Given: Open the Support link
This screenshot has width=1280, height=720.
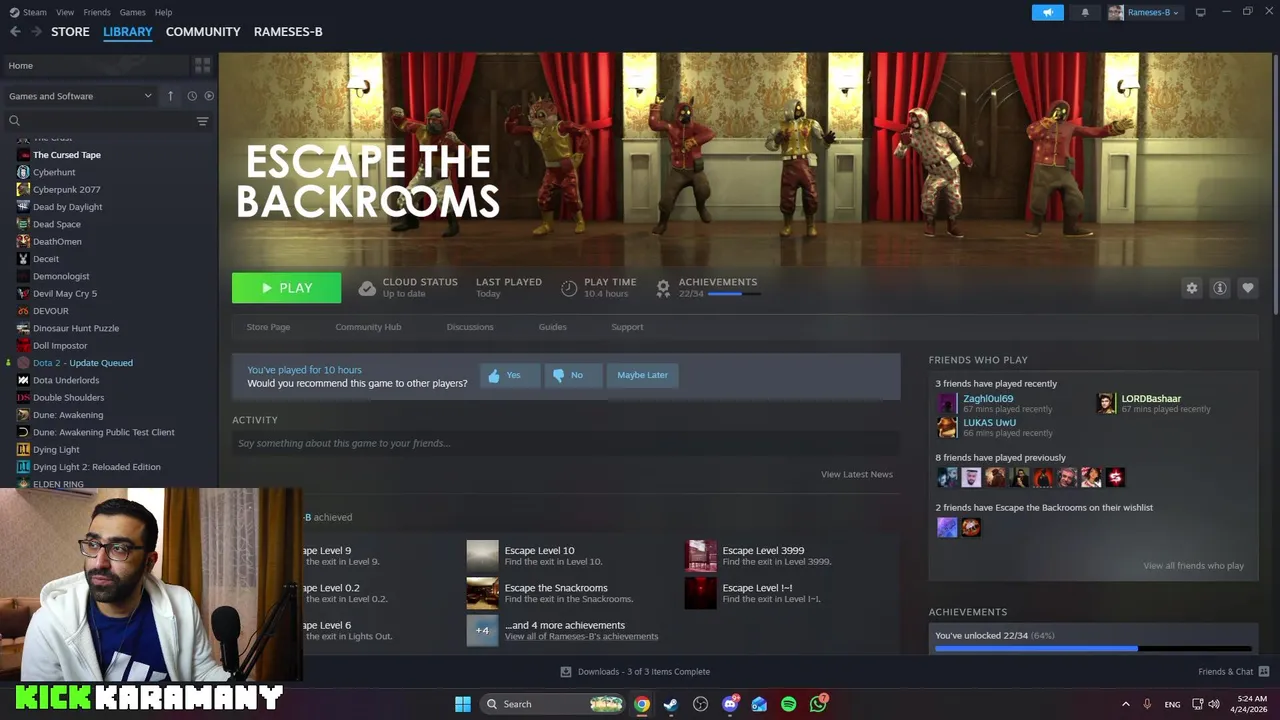Looking at the screenshot, I should (627, 327).
